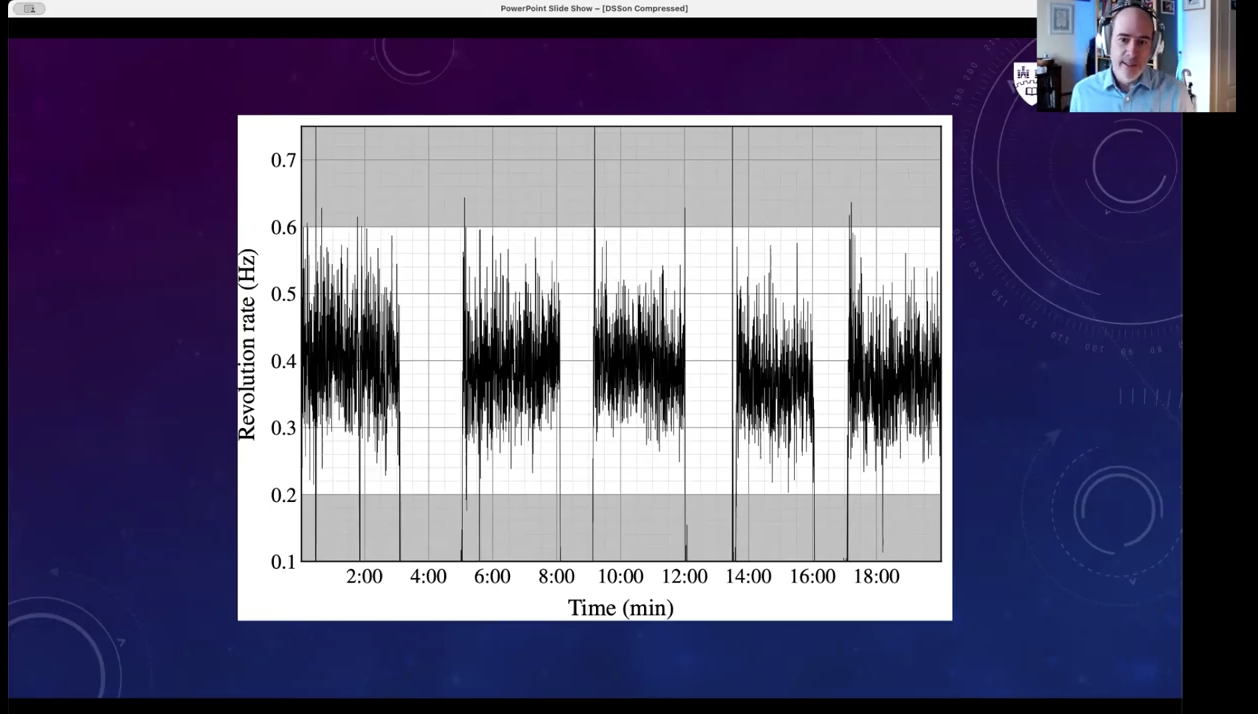This screenshot has width=1258, height=714.
Task: Click the 2:00 tick label on time axis
Action: [364, 577]
